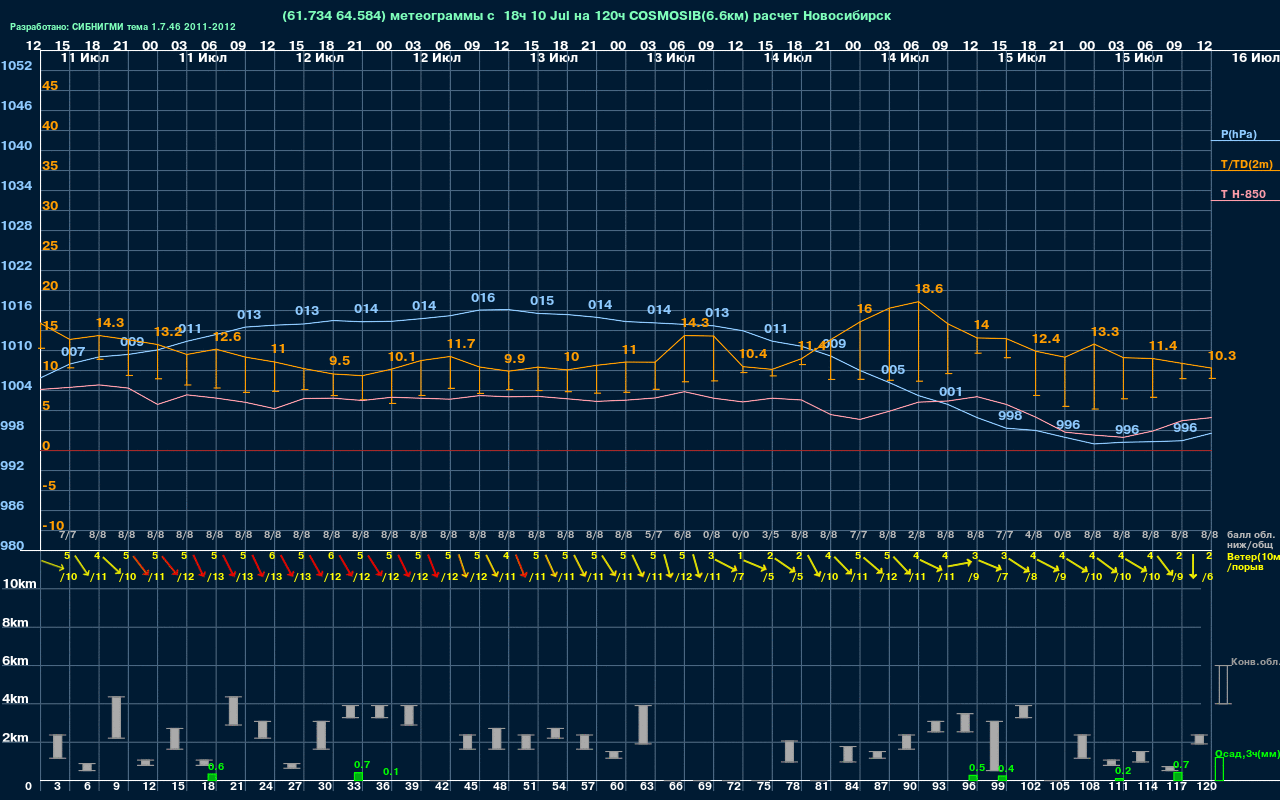The width and height of the screenshot is (1280, 800).
Task: Click the 'Разработано: СИБНИГМИ' credit text
Action: point(123,27)
